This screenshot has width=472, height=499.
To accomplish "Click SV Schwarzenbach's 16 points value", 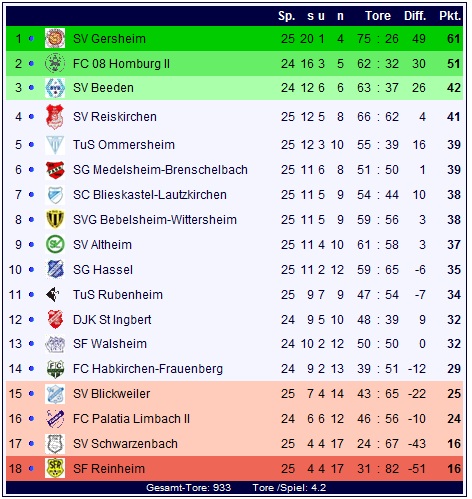I will pyautogui.click(x=454, y=444).
